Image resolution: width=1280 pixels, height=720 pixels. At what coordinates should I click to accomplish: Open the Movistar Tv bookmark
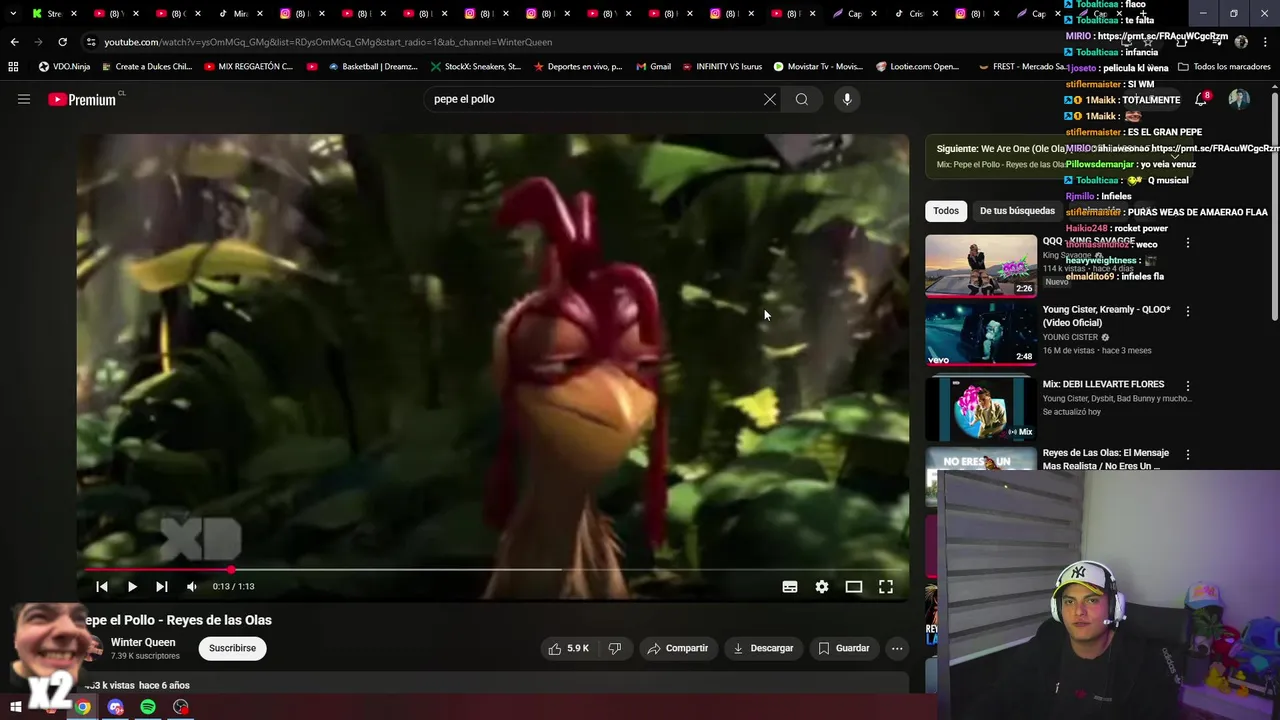[817, 67]
